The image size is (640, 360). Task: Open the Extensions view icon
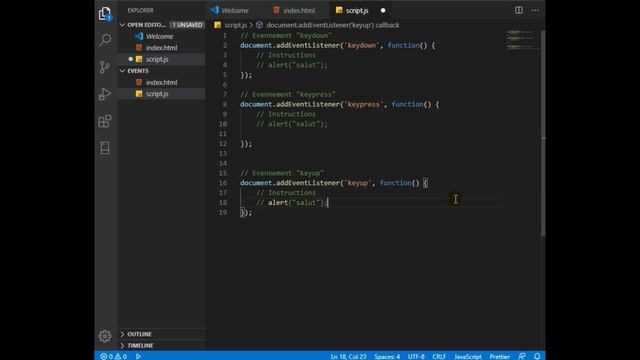(x=105, y=121)
